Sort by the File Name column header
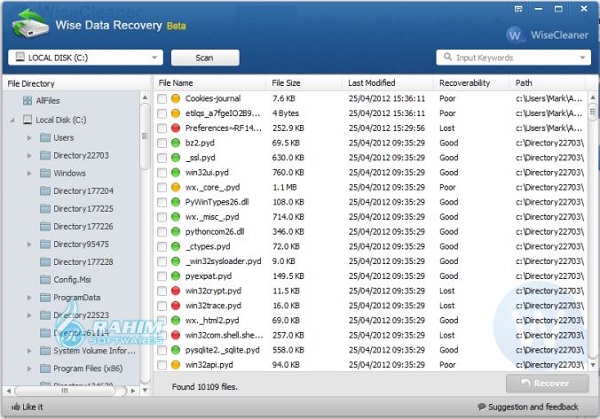This screenshot has height=419, width=600. pos(210,83)
